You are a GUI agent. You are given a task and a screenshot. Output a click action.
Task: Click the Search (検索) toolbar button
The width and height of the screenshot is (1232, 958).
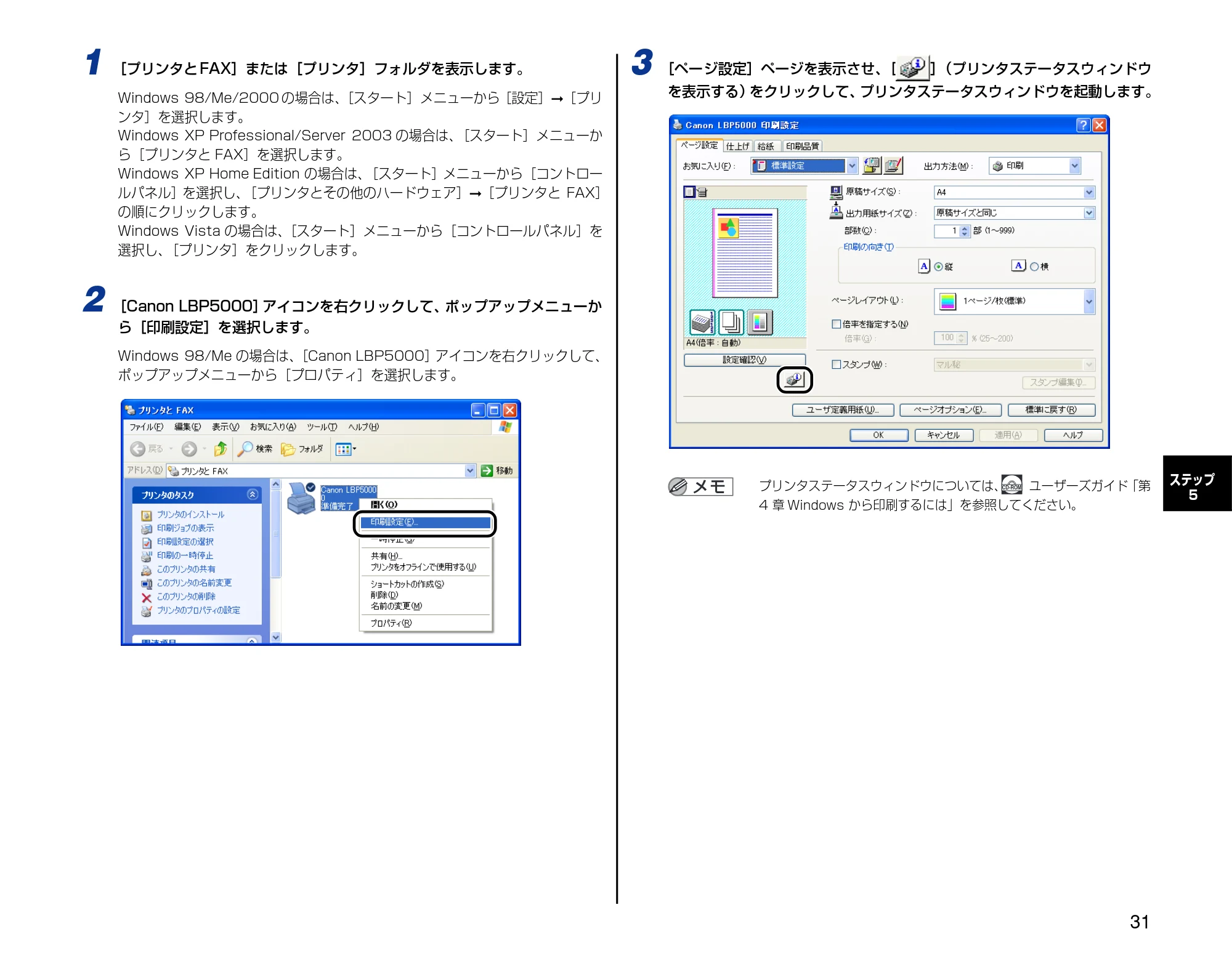tap(256, 449)
